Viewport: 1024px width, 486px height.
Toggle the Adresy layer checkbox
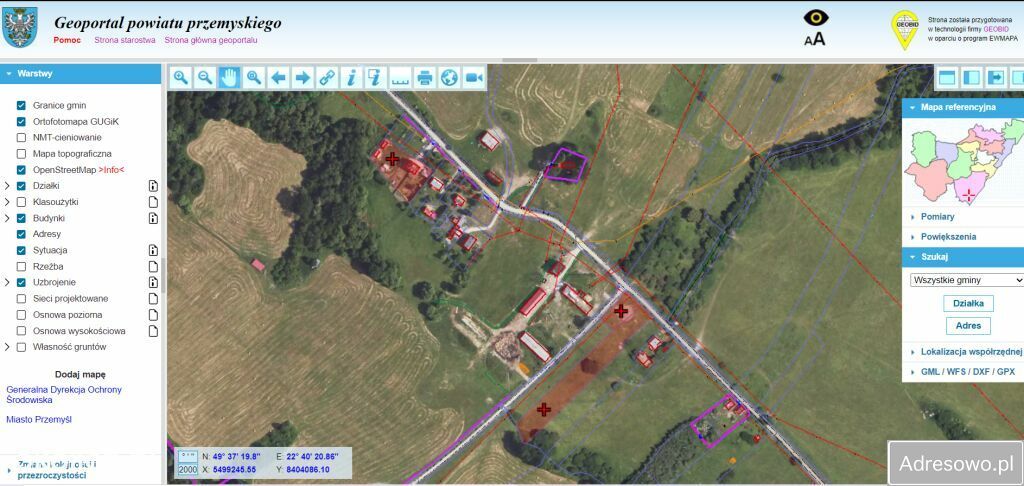pyautogui.click(x=21, y=234)
